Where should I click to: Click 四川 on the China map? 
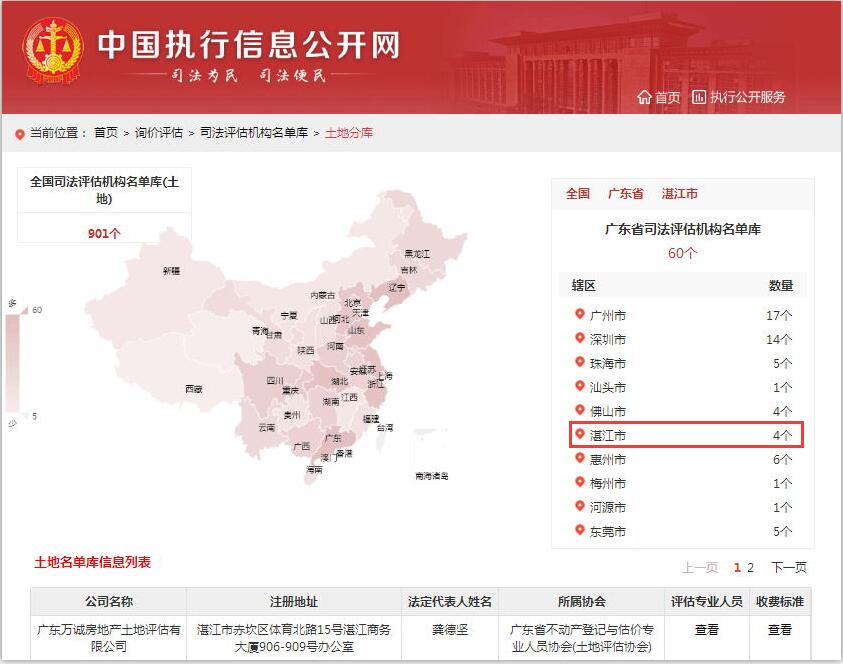coord(275,380)
